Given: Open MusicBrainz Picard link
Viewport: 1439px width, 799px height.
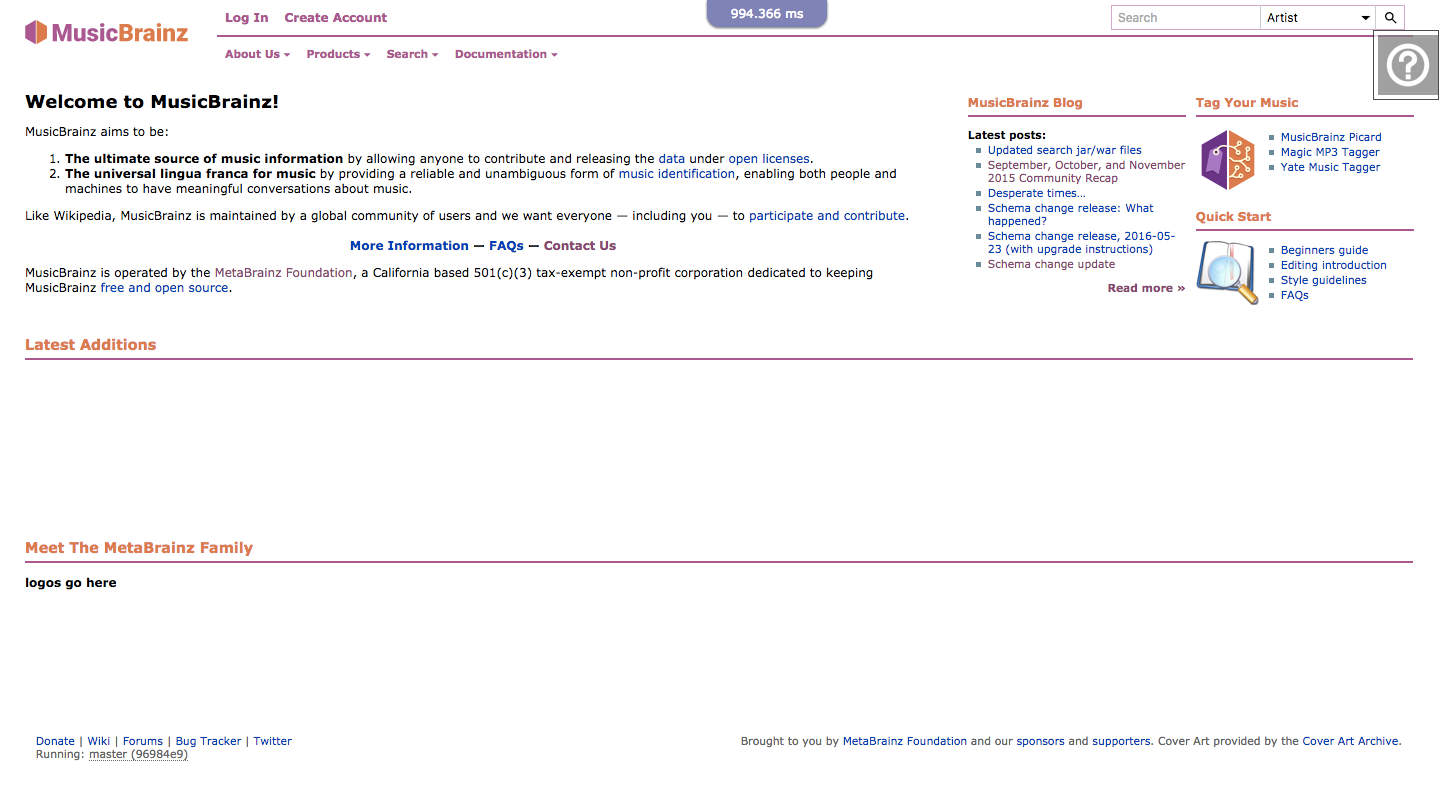Looking at the screenshot, I should [x=1331, y=137].
